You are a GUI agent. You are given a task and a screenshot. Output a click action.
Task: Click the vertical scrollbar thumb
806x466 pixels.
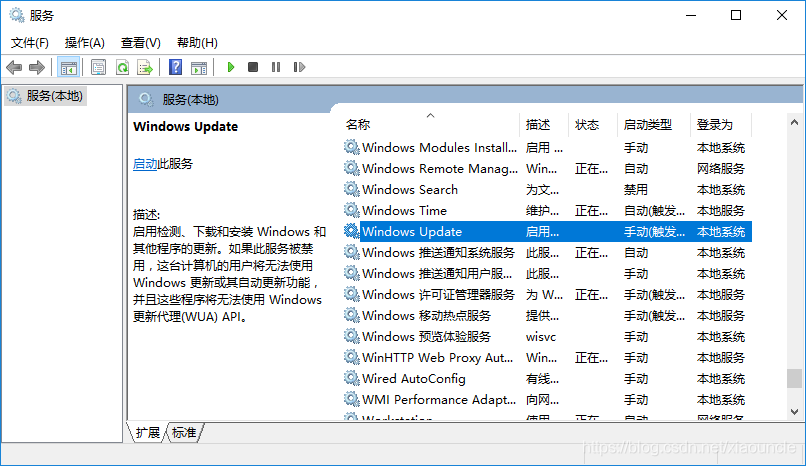[x=794, y=379]
